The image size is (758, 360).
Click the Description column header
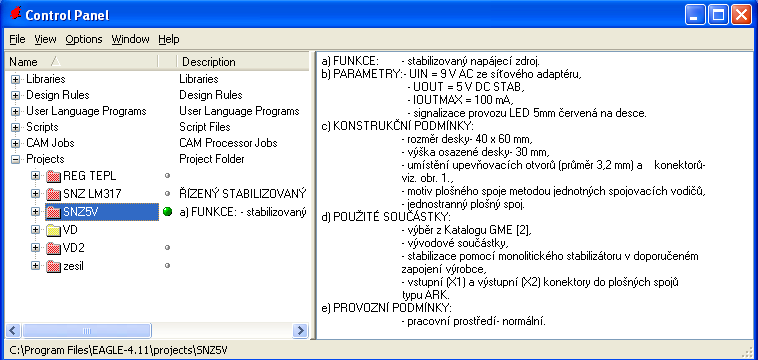[243, 62]
